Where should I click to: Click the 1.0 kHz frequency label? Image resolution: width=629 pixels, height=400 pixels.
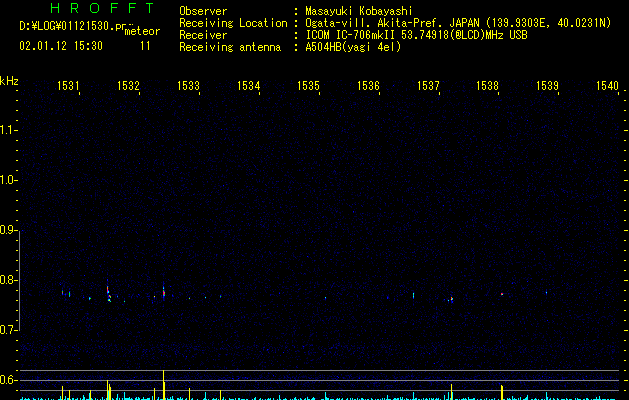8,180
